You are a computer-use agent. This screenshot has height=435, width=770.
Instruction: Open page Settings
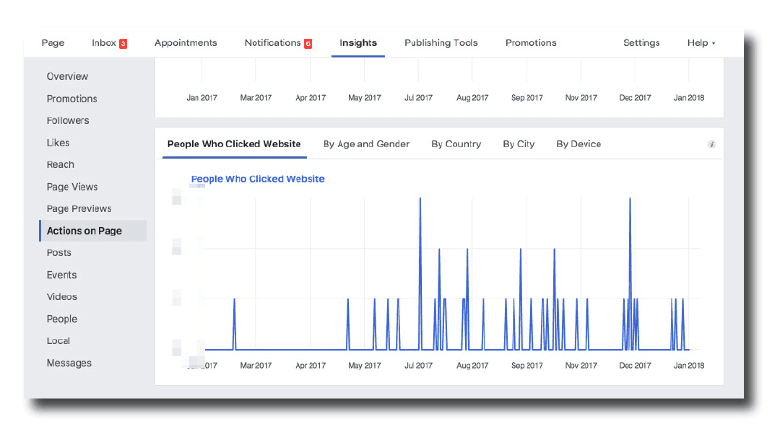(x=641, y=43)
